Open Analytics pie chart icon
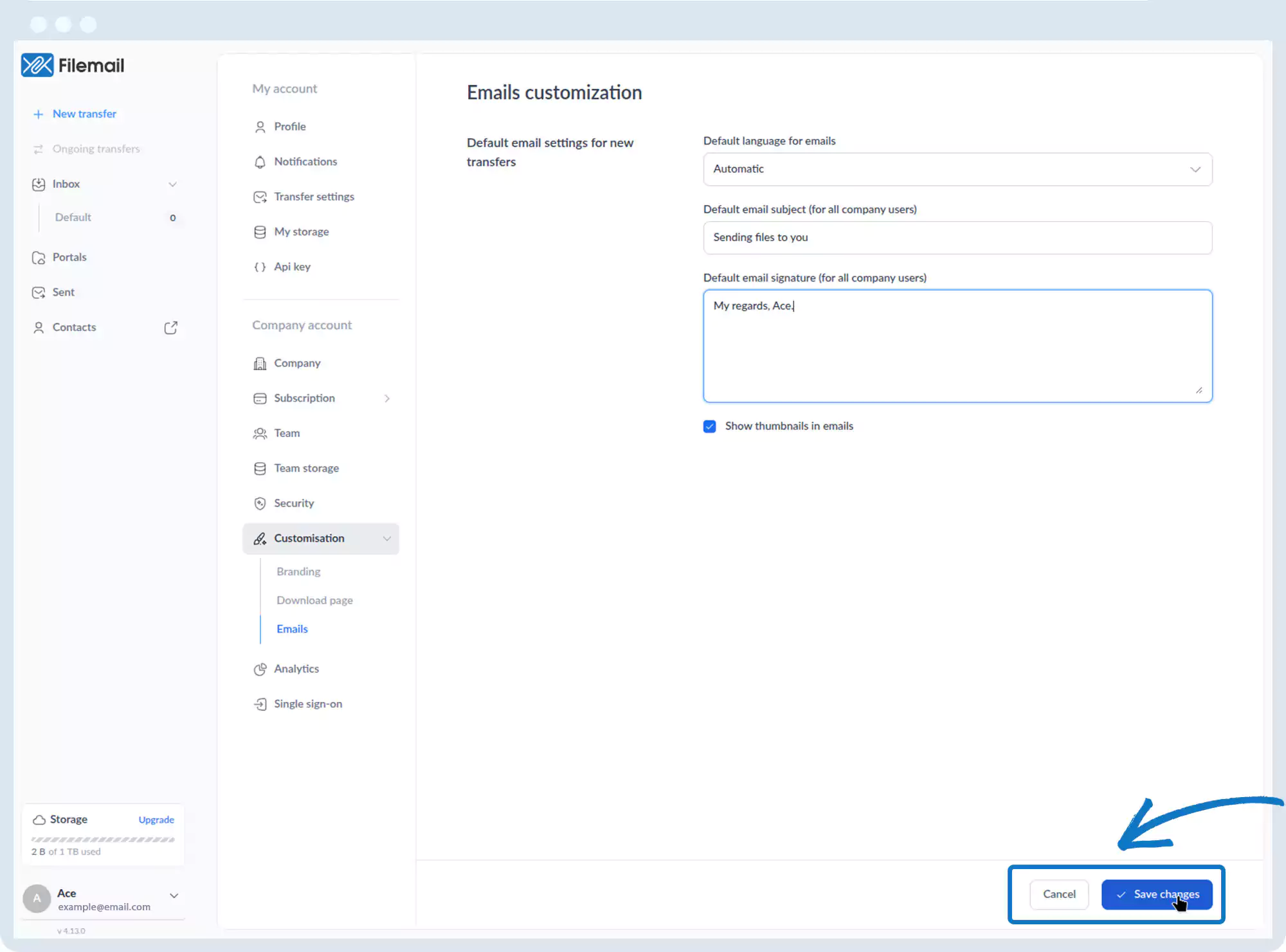The width and height of the screenshot is (1286, 952). pos(260,669)
